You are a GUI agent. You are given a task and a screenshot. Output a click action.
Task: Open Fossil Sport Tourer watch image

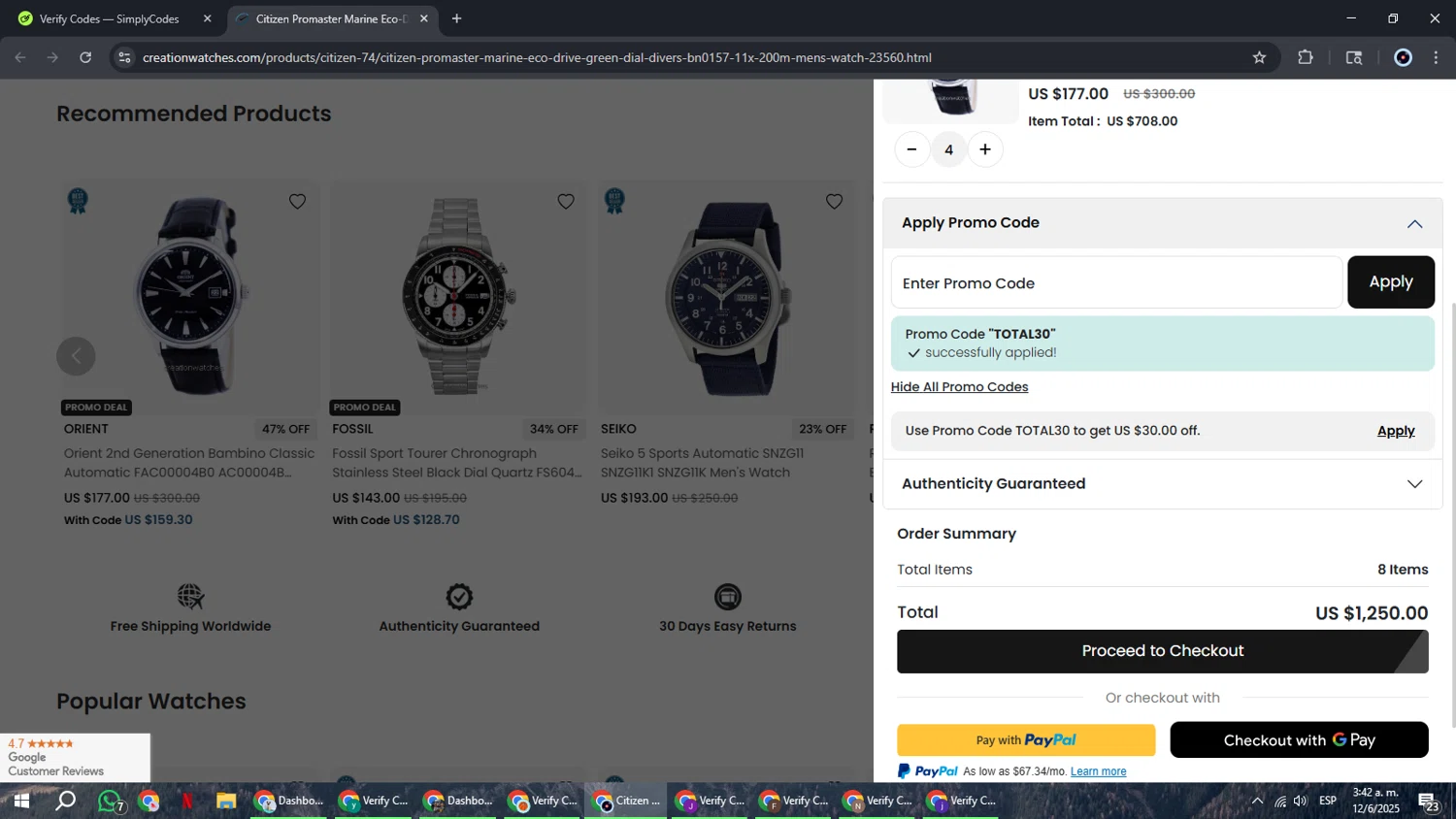coord(458,296)
